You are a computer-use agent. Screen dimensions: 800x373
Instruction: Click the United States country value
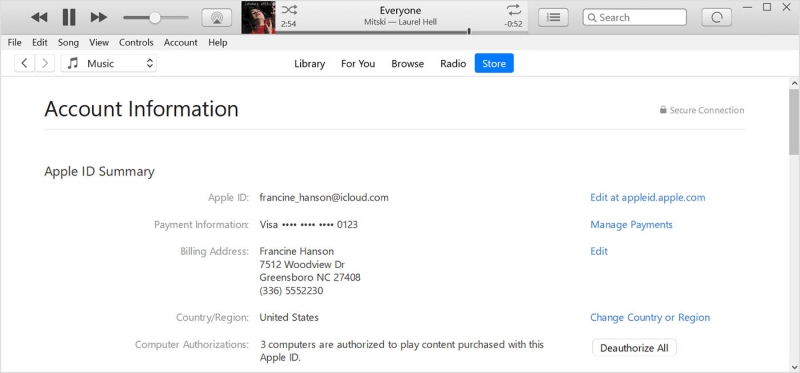(289, 317)
